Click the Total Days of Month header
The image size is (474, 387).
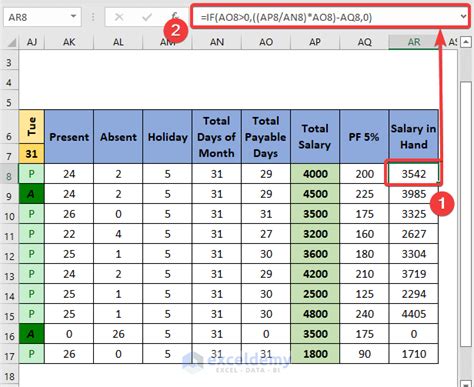[217, 137]
